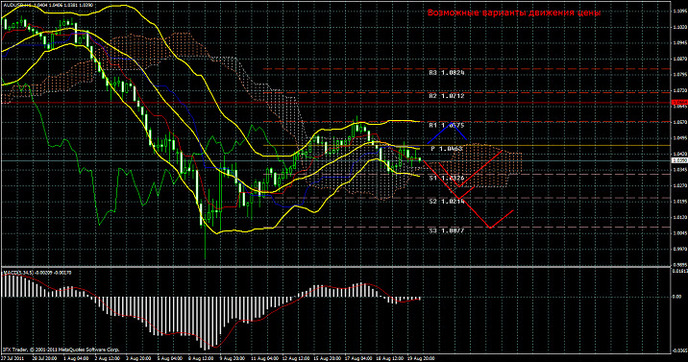This screenshot has width=688, height=362.
Task: Select the blue upward forecast arrow line
Action: pos(447,133)
